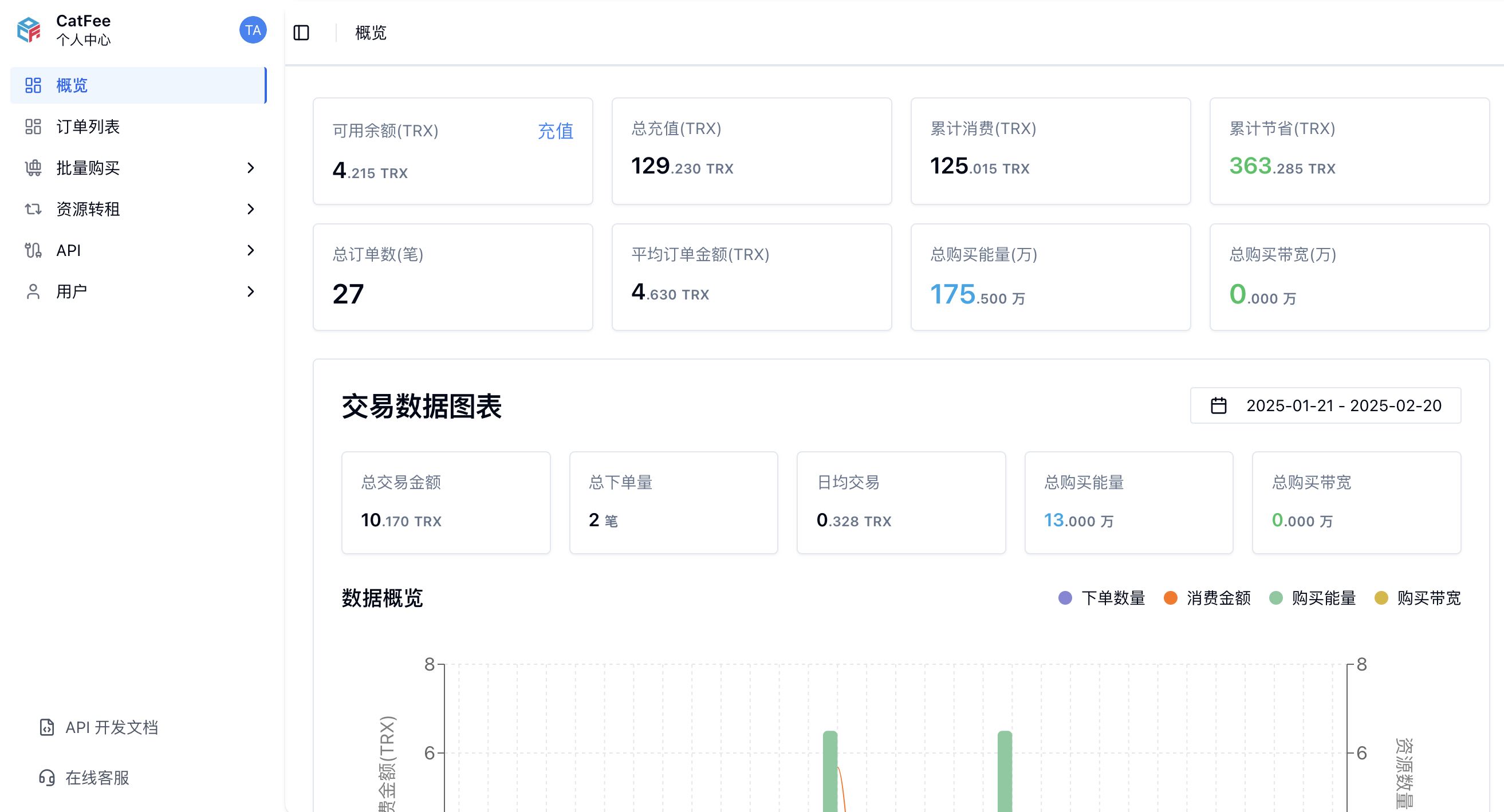Click the API 开发文档 file icon
Image resolution: width=1504 pixels, height=812 pixels.
coord(47,727)
